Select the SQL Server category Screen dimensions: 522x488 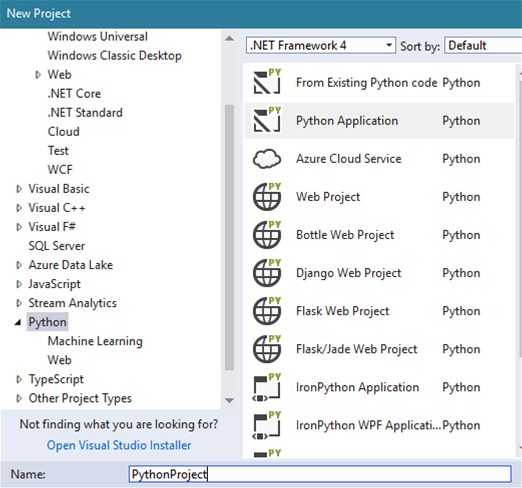57,246
